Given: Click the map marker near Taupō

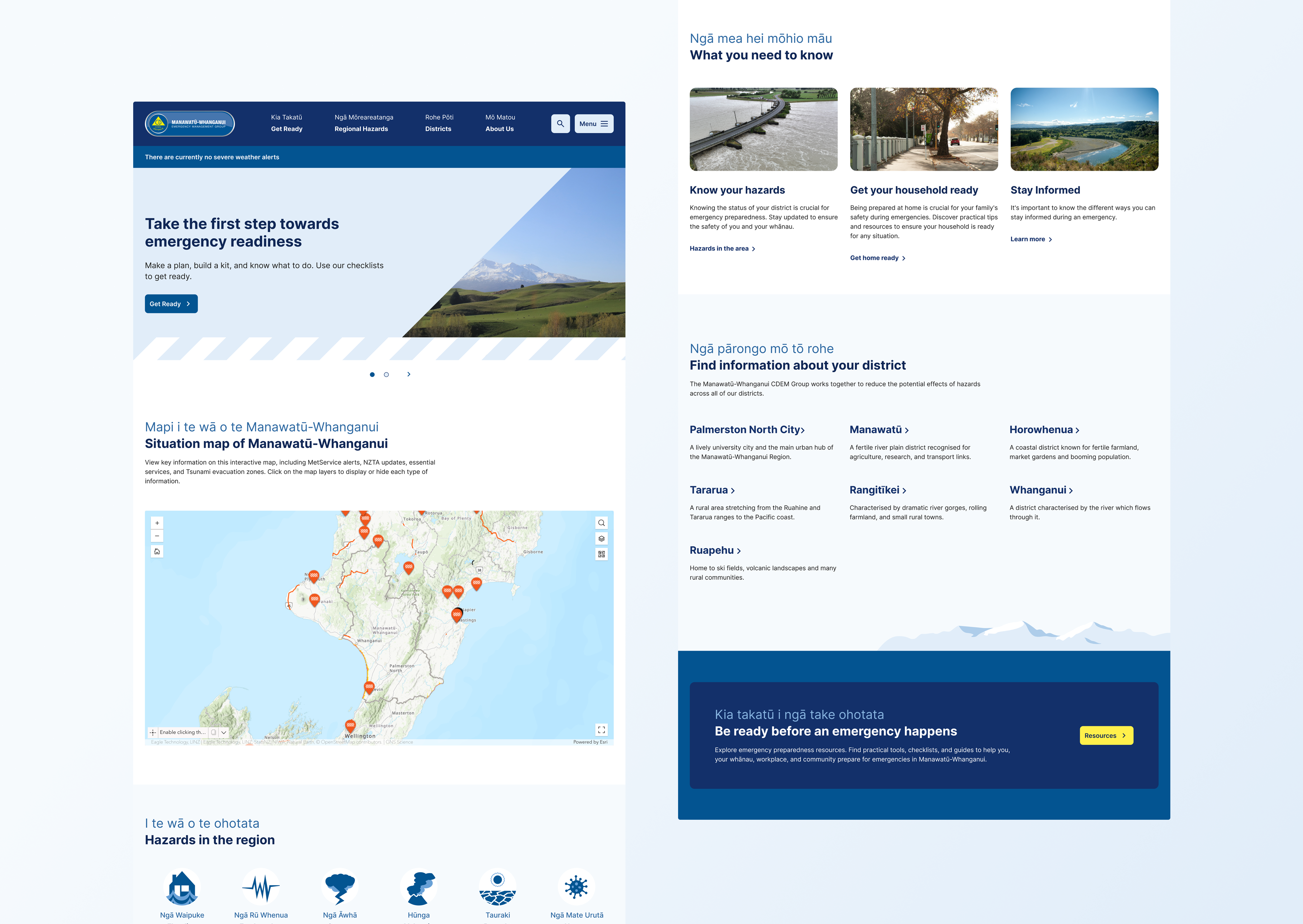Looking at the screenshot, I should click(409, 567).
